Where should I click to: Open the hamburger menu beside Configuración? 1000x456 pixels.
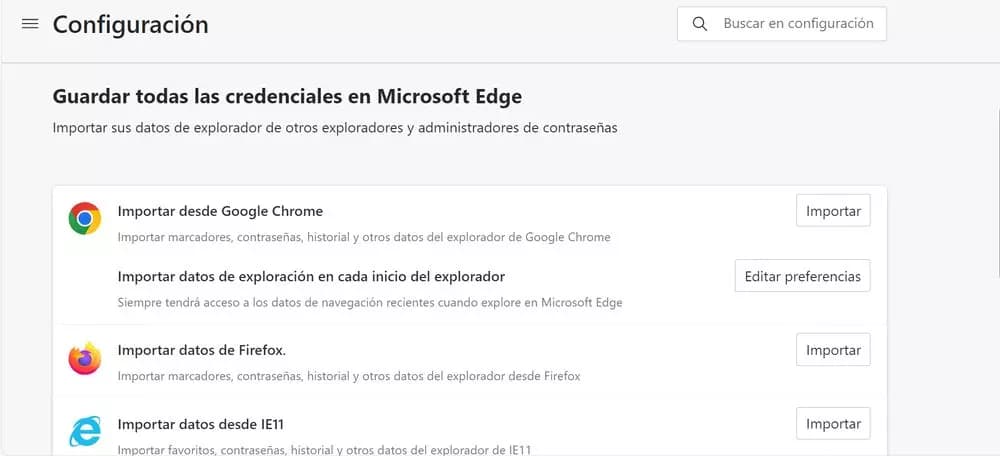coord(30,24)
